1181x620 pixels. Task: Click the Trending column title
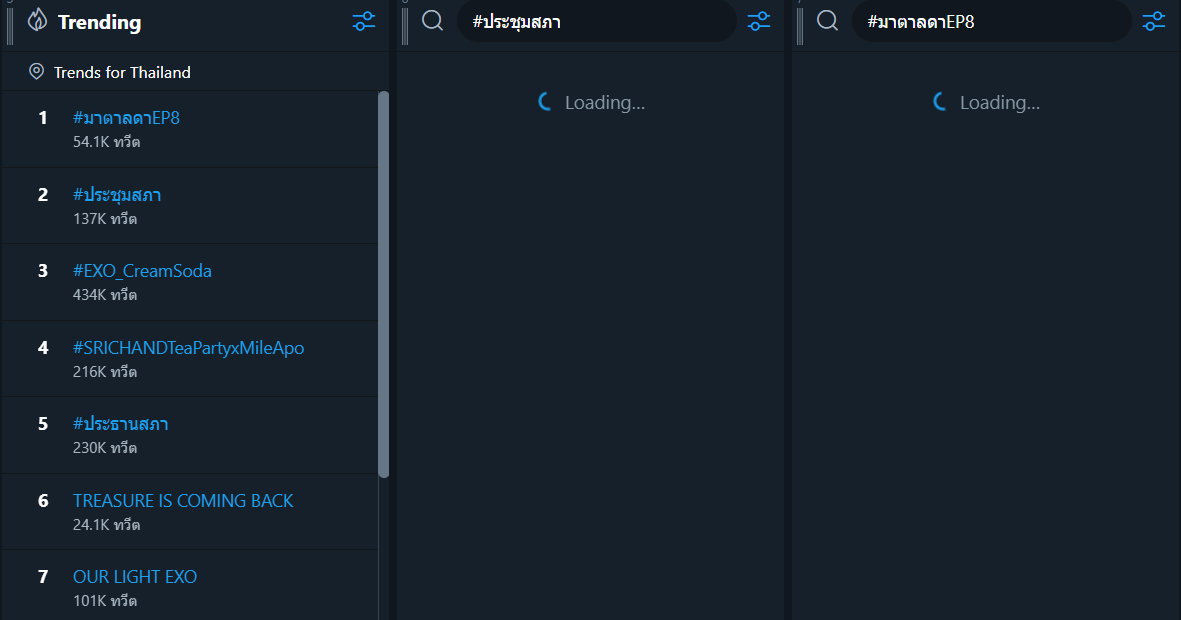(99, 22)
